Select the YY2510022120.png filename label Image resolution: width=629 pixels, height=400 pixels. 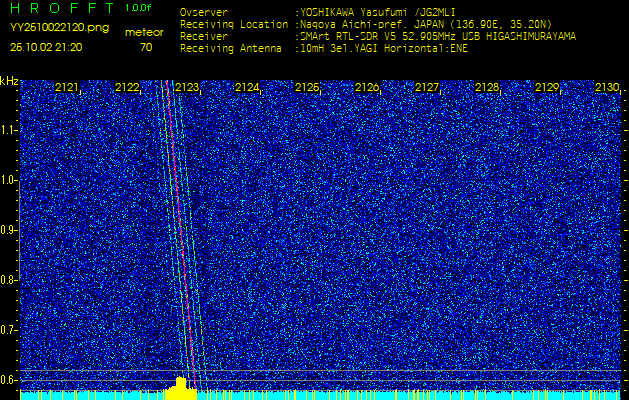[x=59, y=28]
